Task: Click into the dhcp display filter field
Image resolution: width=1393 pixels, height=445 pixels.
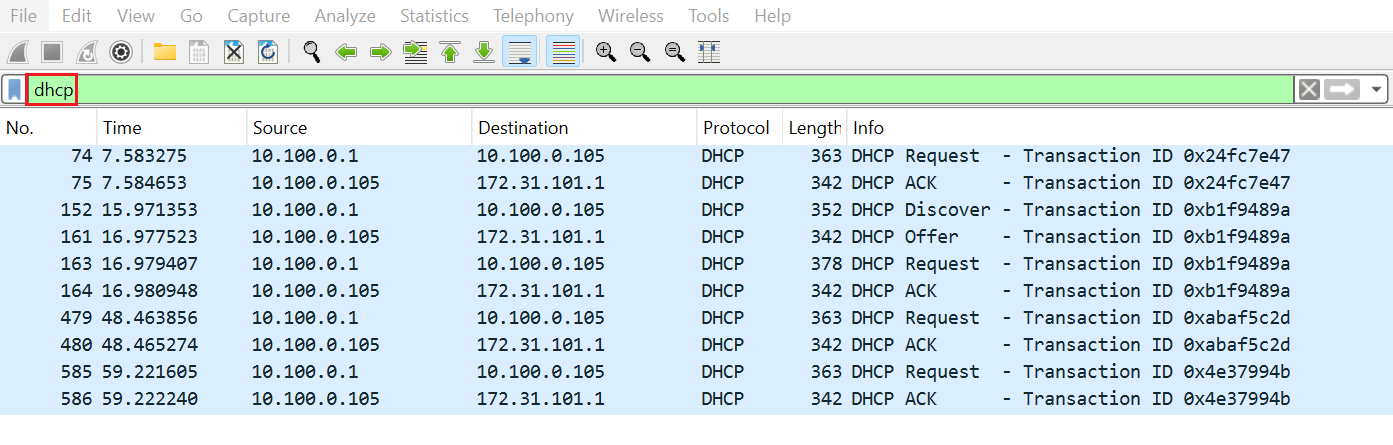Action: click(600, 90)
